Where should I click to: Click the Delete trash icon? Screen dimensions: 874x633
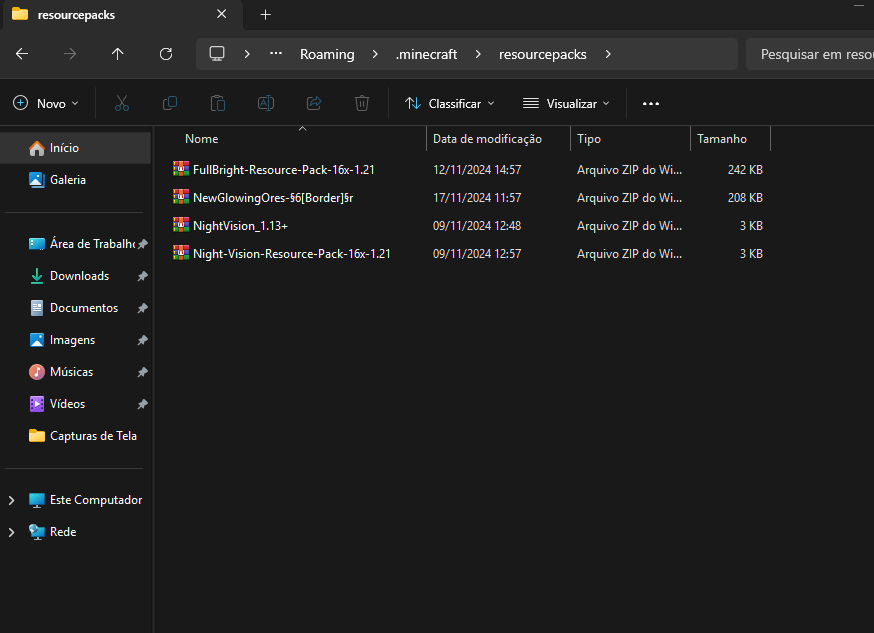362,104
